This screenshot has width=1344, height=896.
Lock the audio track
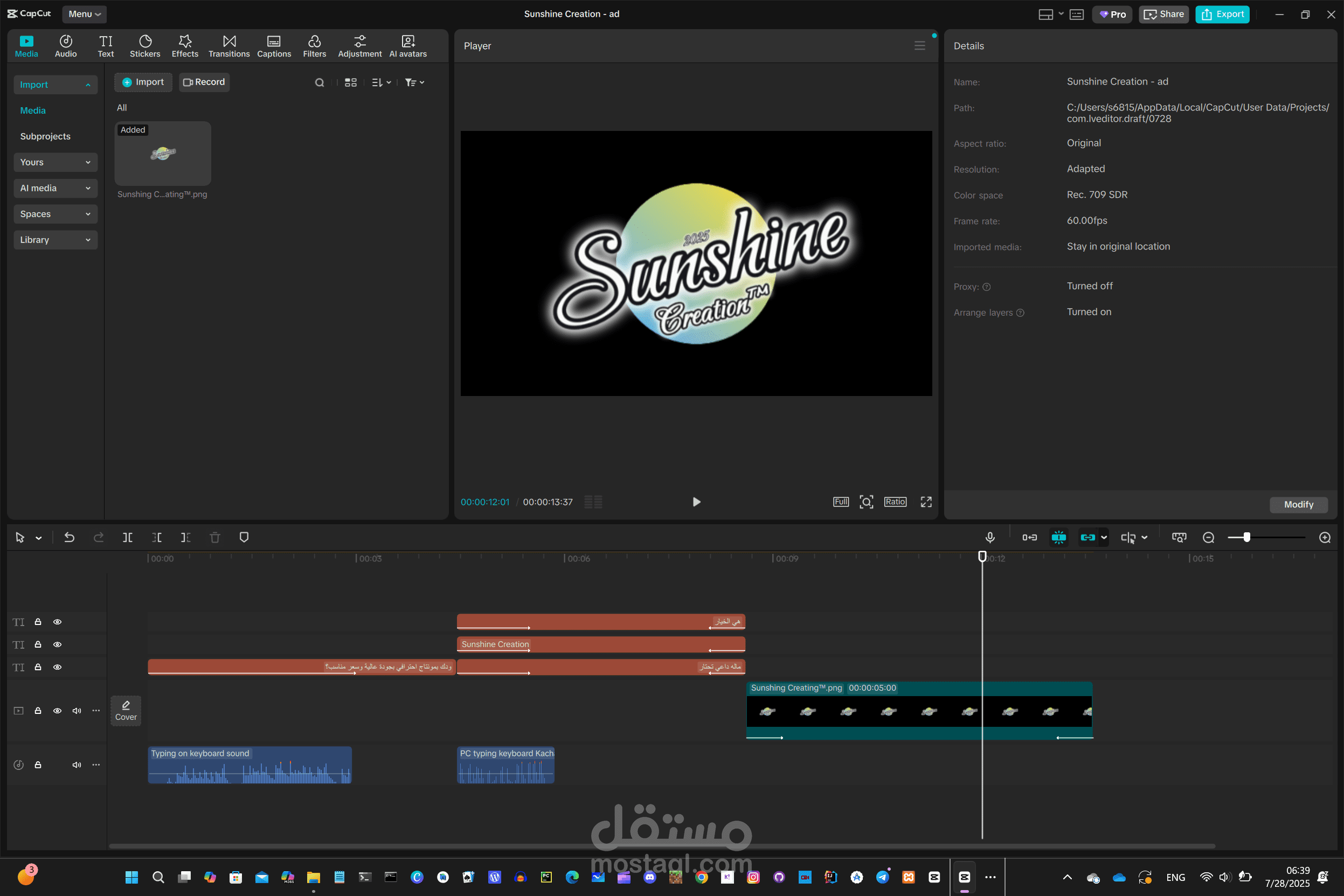point(38,765)
